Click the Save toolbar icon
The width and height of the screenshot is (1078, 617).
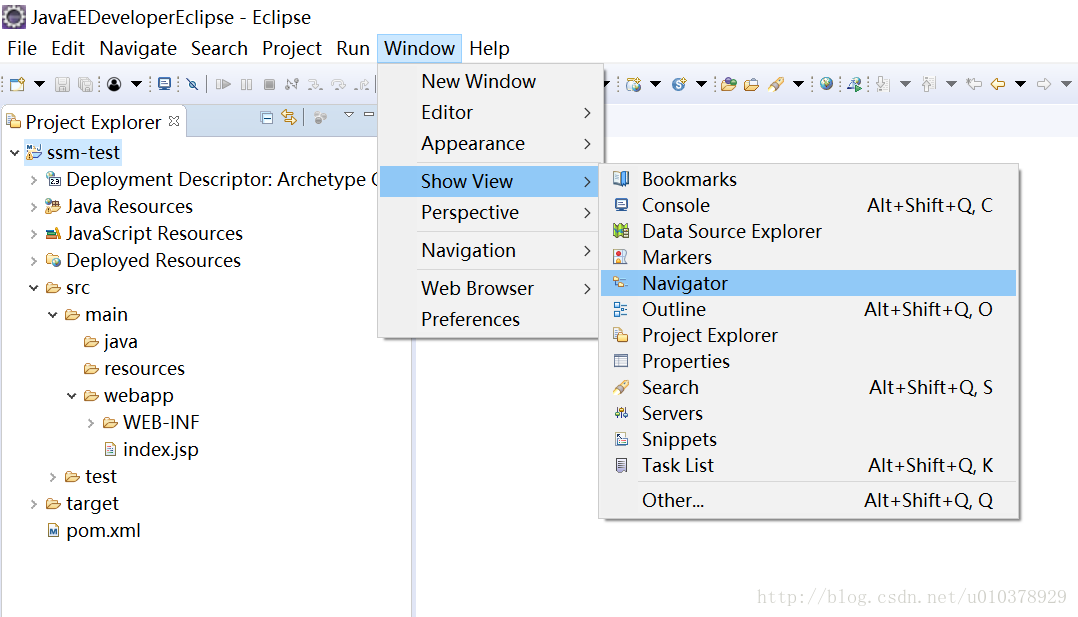coord(63,85)
